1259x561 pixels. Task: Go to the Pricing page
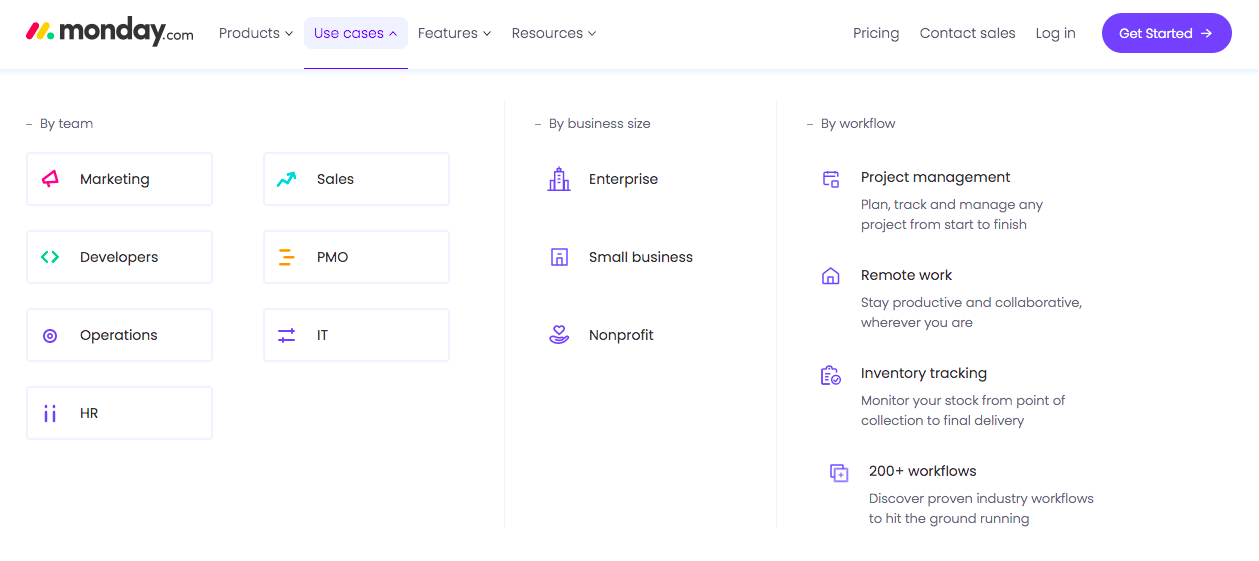[876, 33]
